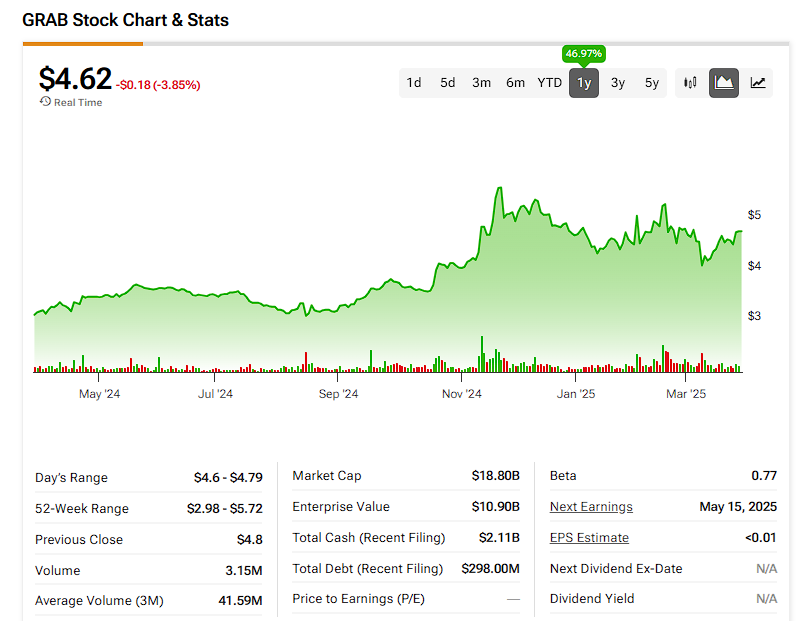
Task: Switch to candlestick chart view
Action: (690, 83)
